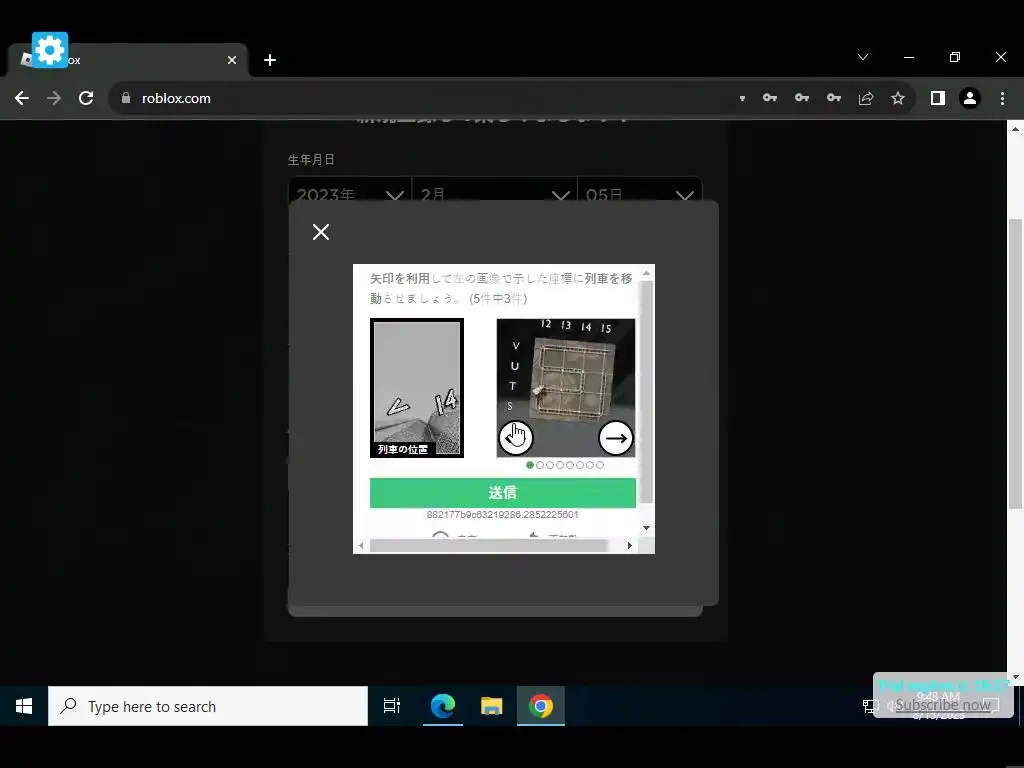Screen dimensions: 1024x768
Task: Open the 2月 month dropdown
Action: (494, 194)
